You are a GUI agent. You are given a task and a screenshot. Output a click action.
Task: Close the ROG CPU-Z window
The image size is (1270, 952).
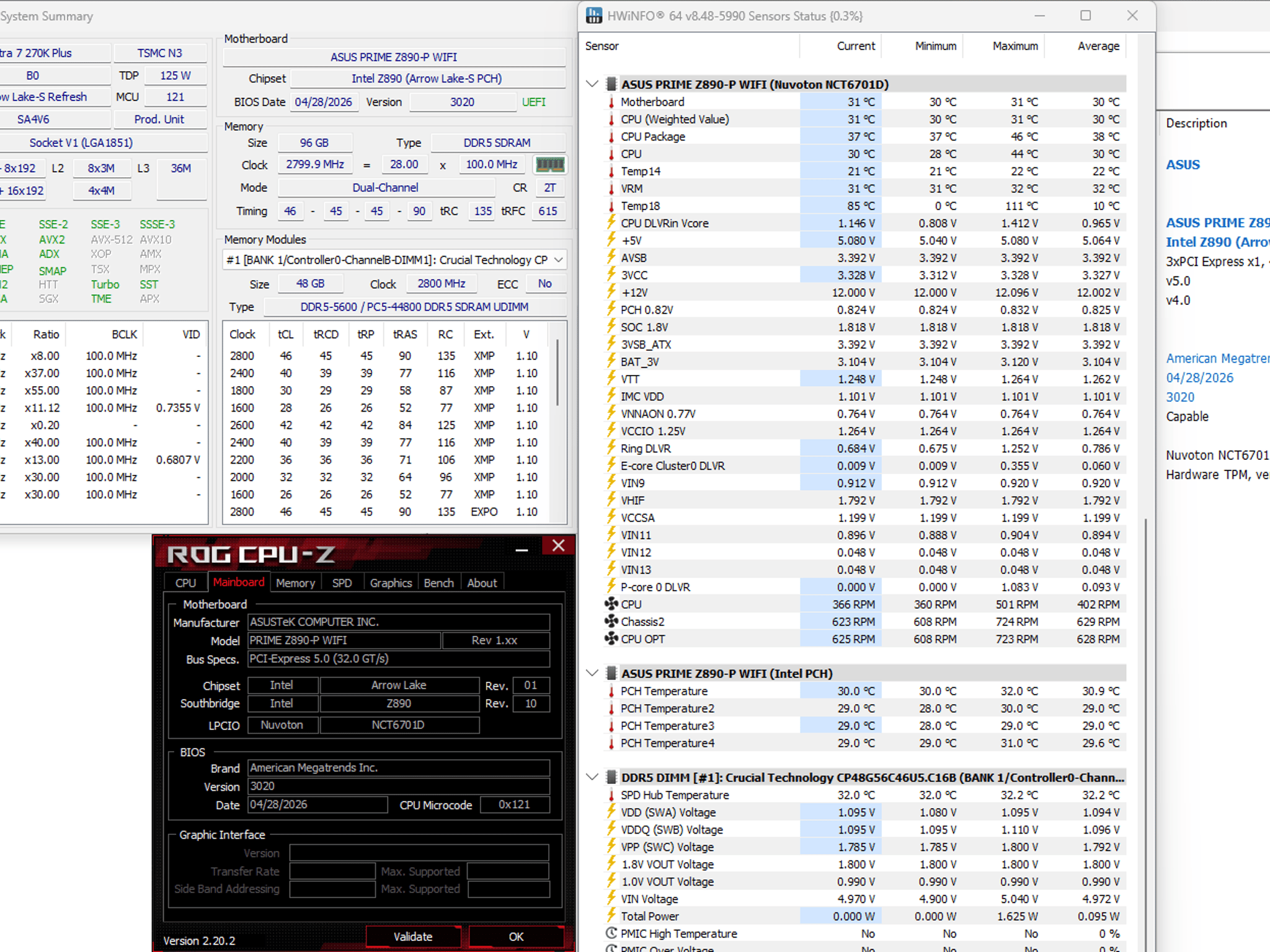click(x=558, y=545)
